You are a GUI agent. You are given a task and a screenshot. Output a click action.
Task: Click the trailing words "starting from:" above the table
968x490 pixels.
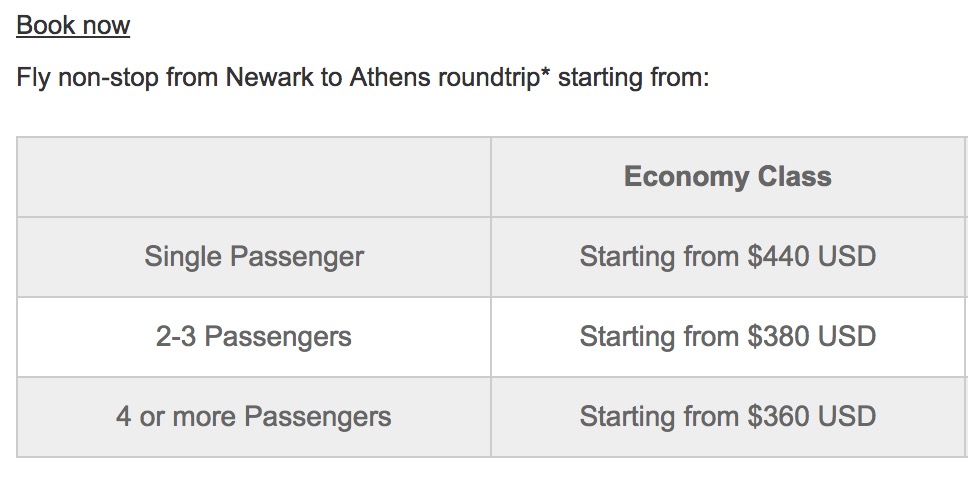coord(633,78)
